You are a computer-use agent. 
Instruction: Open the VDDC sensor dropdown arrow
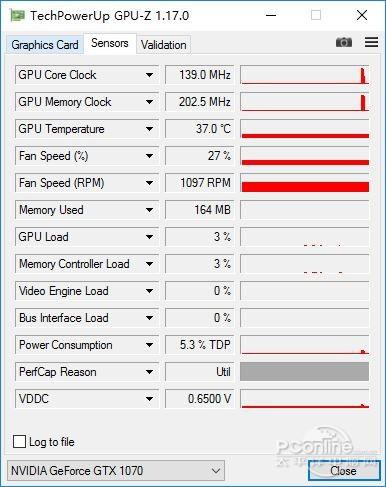[x=150, y=399]
